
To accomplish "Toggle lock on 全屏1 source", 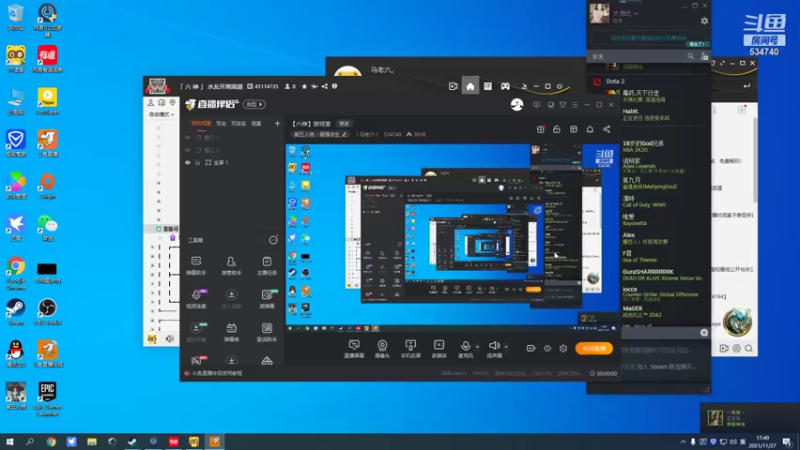I will click(x=198, y=162).
